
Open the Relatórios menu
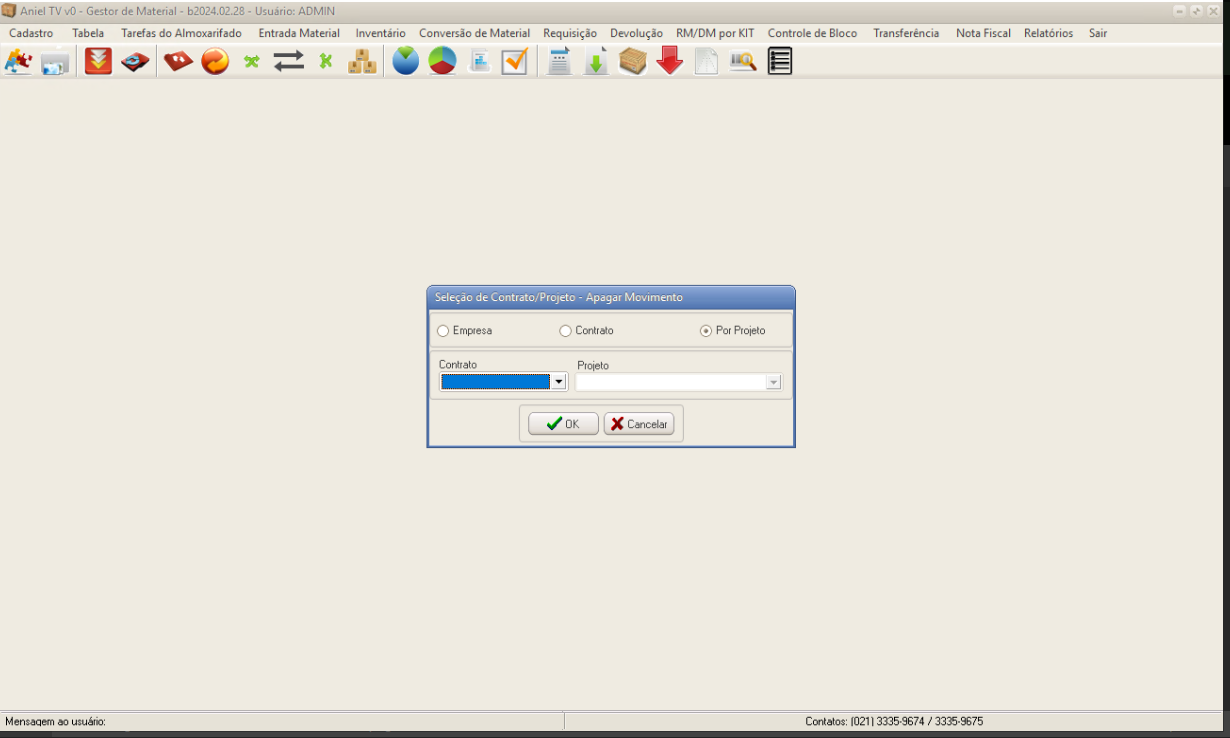pos(1048,33)
